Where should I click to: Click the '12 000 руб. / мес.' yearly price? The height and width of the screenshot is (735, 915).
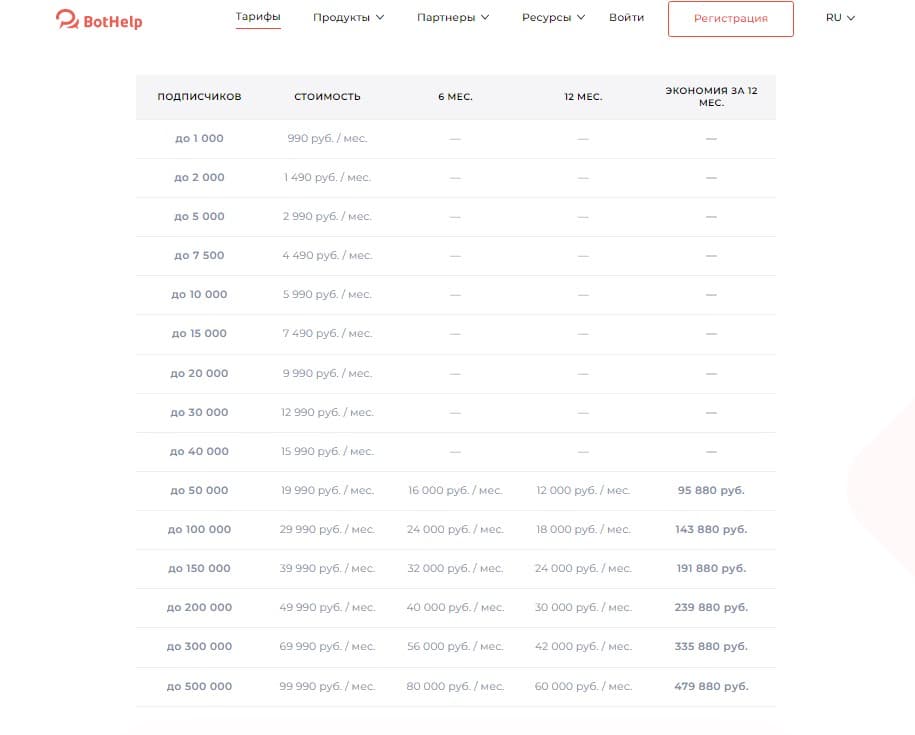pos(583,491)
